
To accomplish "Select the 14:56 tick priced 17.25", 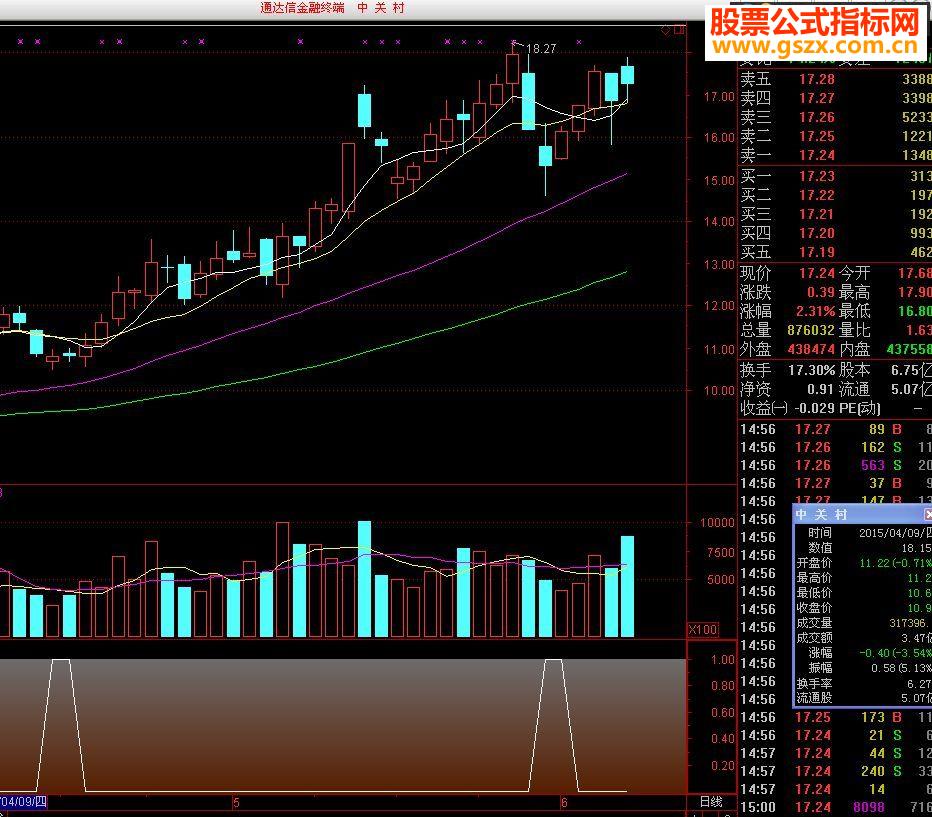I will point(835,717).
